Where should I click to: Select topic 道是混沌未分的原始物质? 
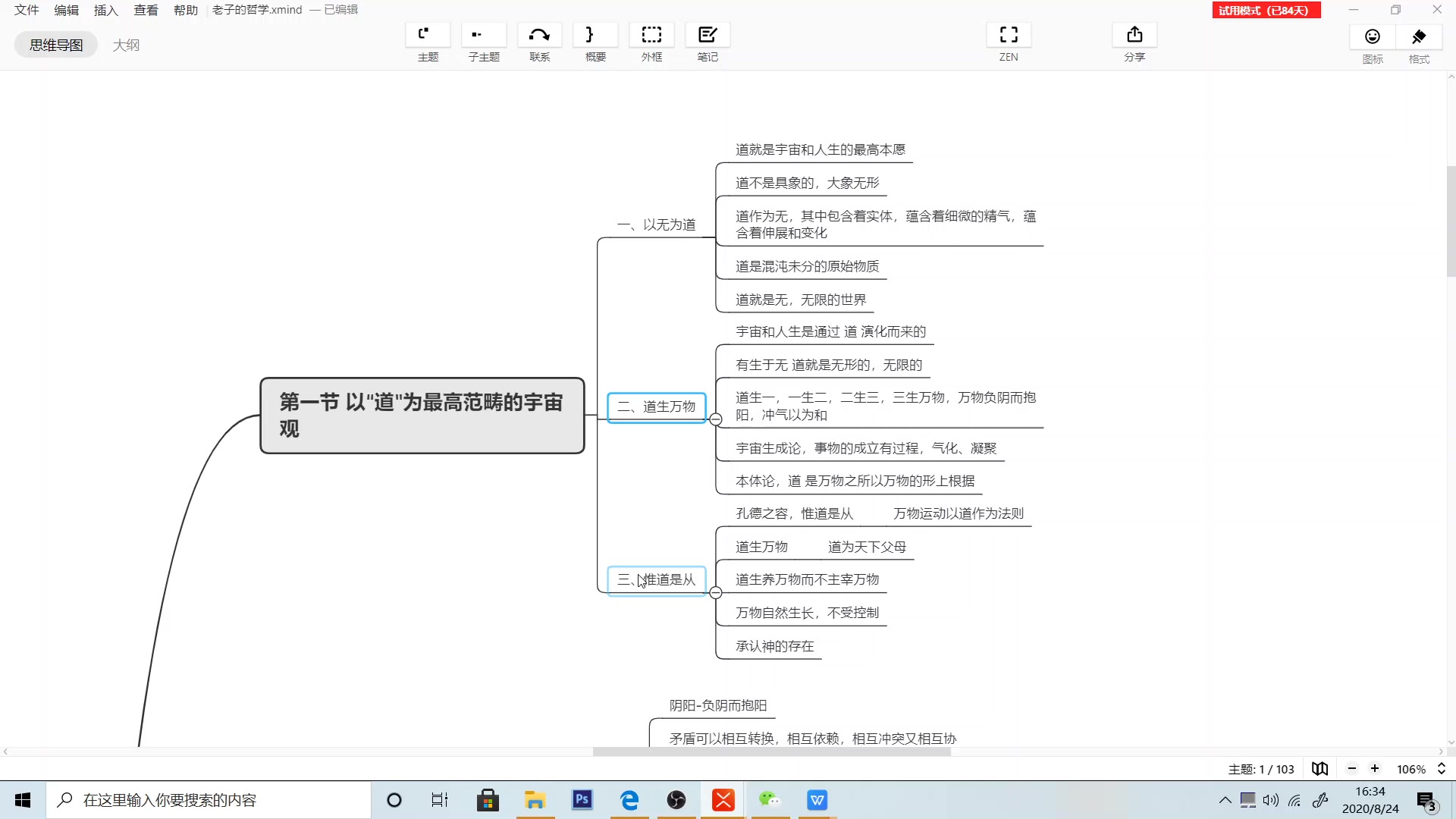coord(808,266)
